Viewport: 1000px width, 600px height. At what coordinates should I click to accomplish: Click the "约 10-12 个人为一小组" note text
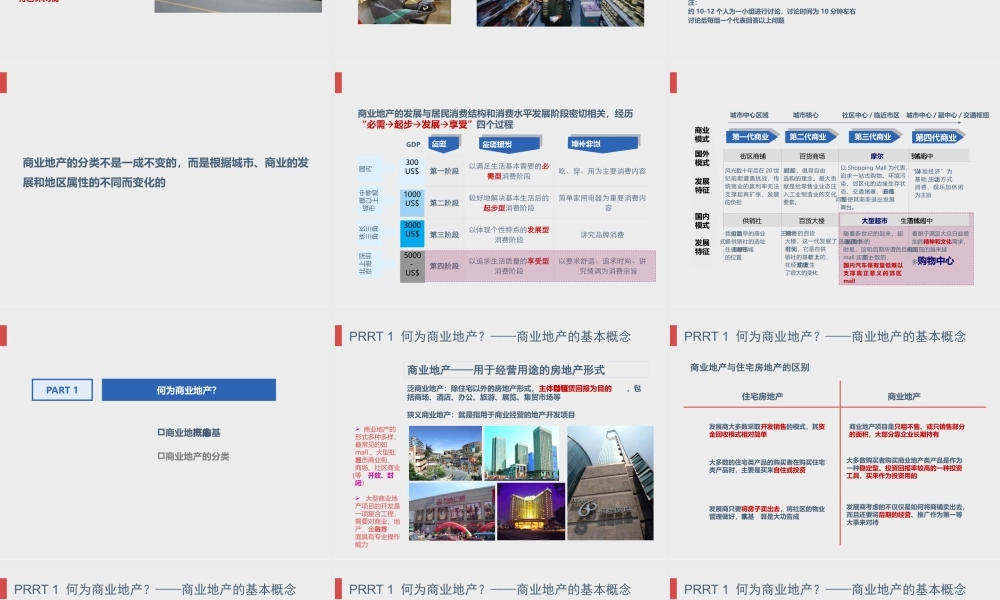click(772, 11)
